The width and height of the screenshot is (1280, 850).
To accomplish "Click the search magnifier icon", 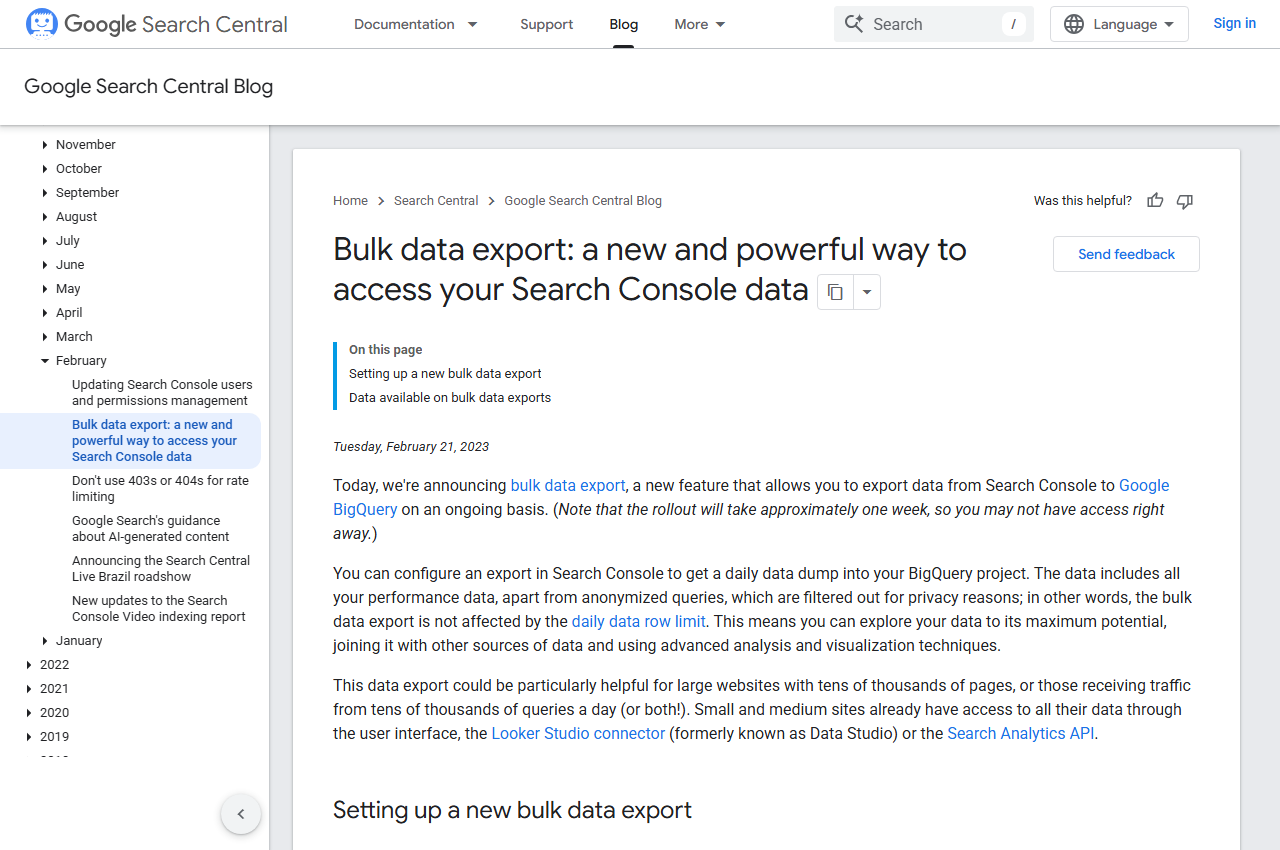I will (853, 24).
